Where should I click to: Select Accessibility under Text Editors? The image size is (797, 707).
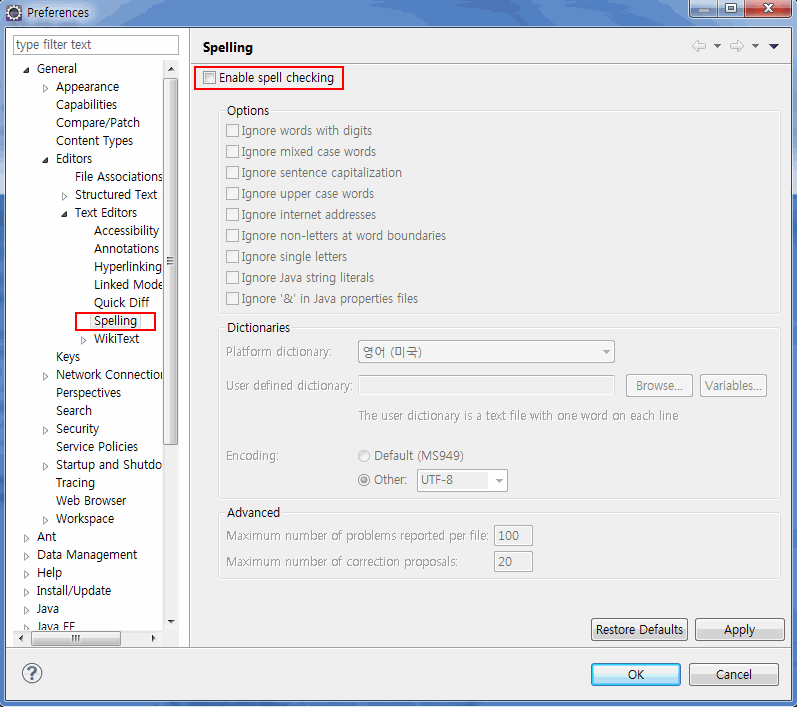tap(127, 230)
